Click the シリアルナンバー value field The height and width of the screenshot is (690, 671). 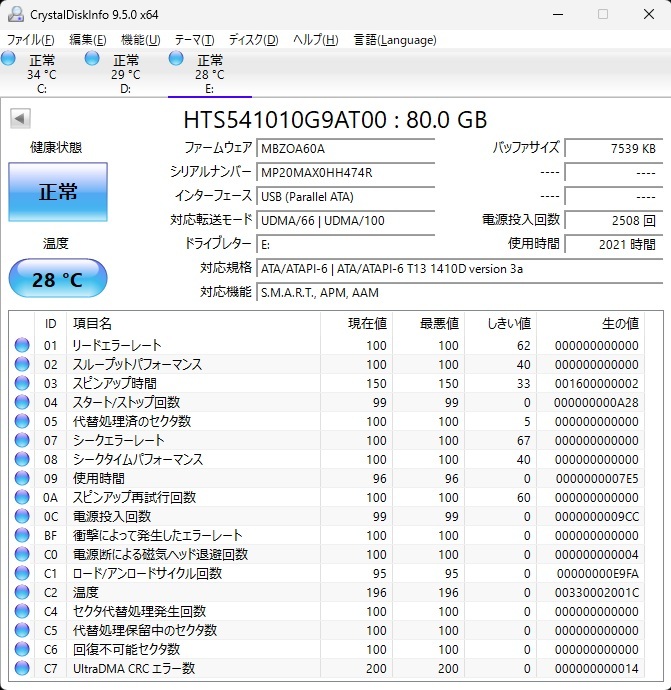pyautogui.click(x=345, y=172)
